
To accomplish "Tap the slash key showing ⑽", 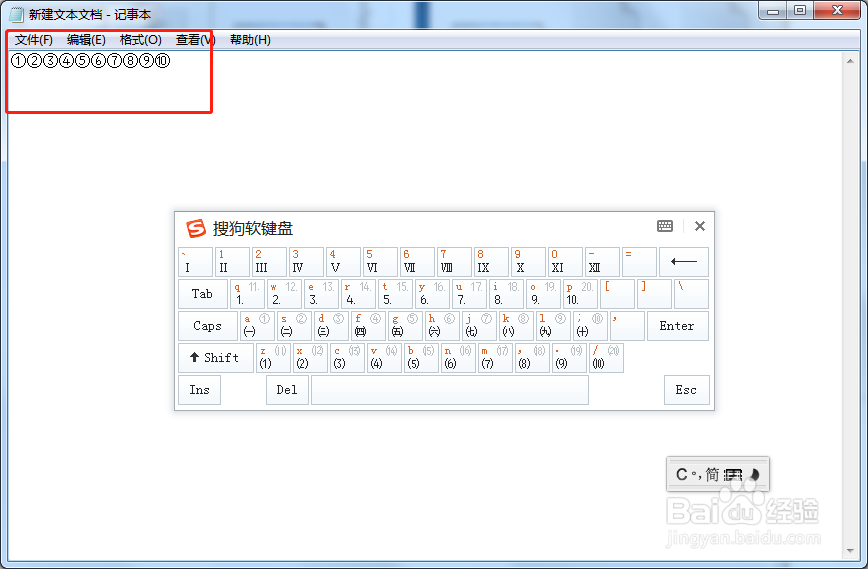I will [607, 358].
